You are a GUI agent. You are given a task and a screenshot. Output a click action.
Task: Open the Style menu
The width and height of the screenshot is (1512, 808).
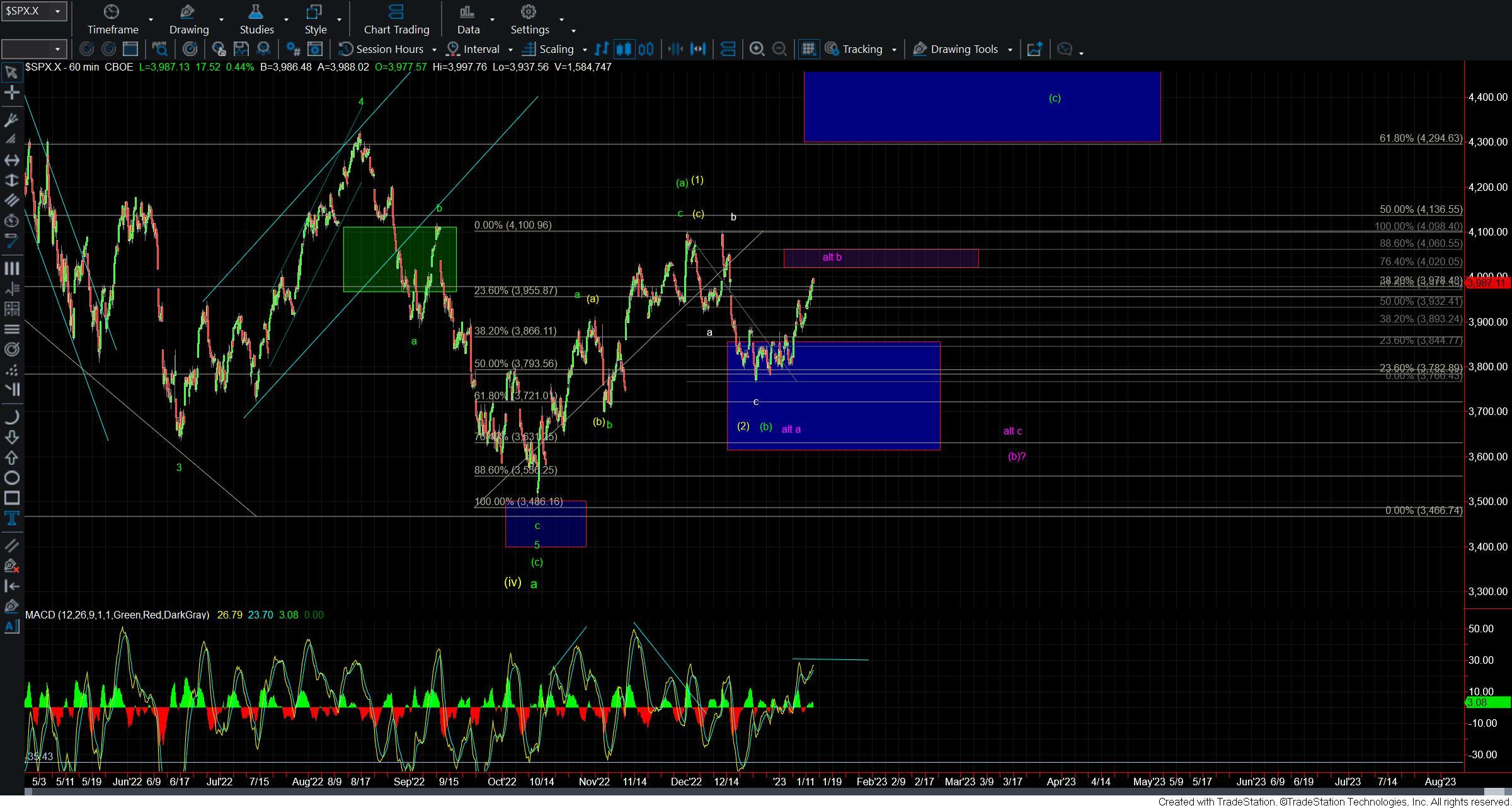pyautogui.click(x=315, y=20)
